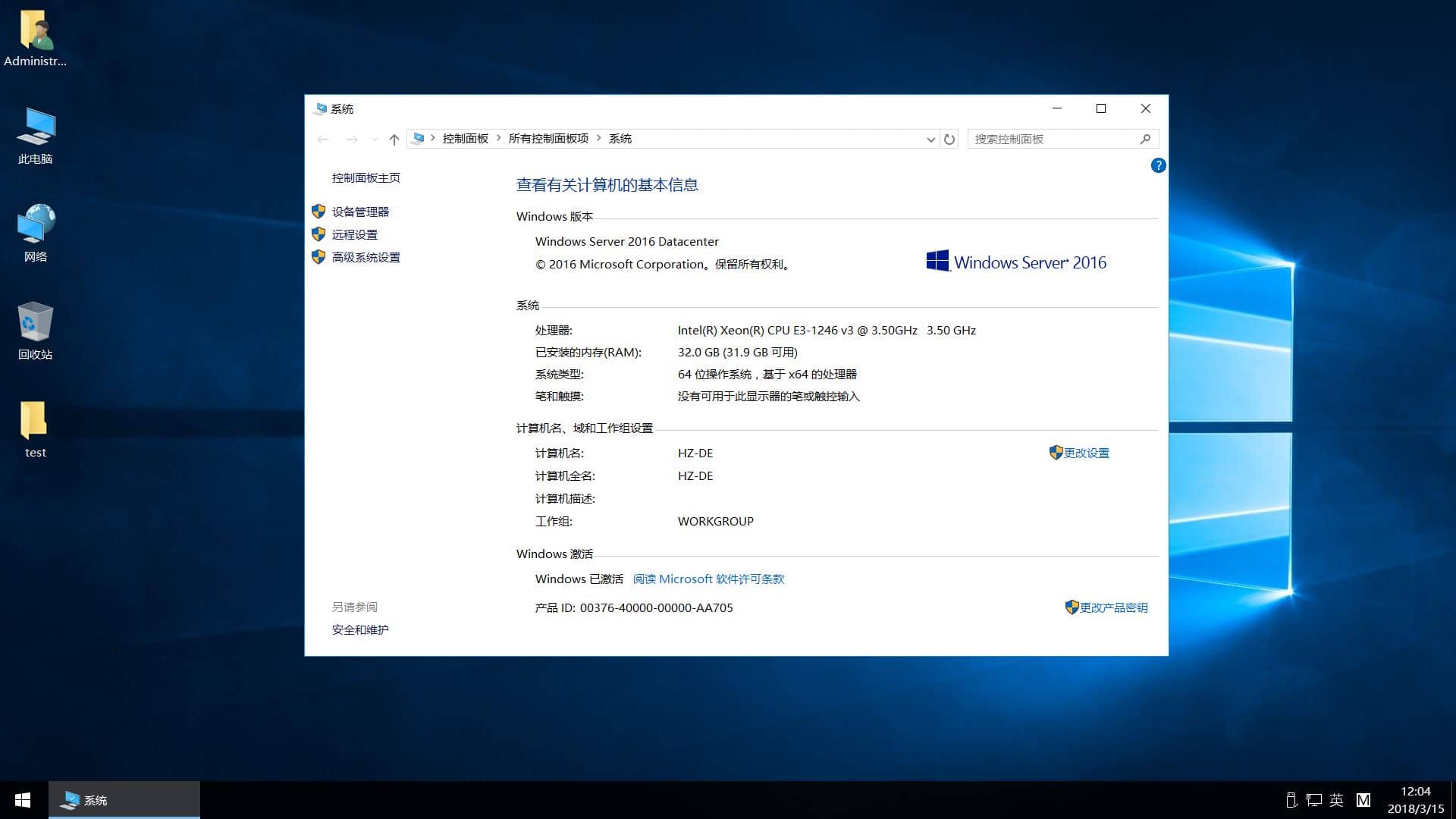Click the 更改设置 link
Viewport: 1456px width, 819px height.
click(x=1086, y=453)
